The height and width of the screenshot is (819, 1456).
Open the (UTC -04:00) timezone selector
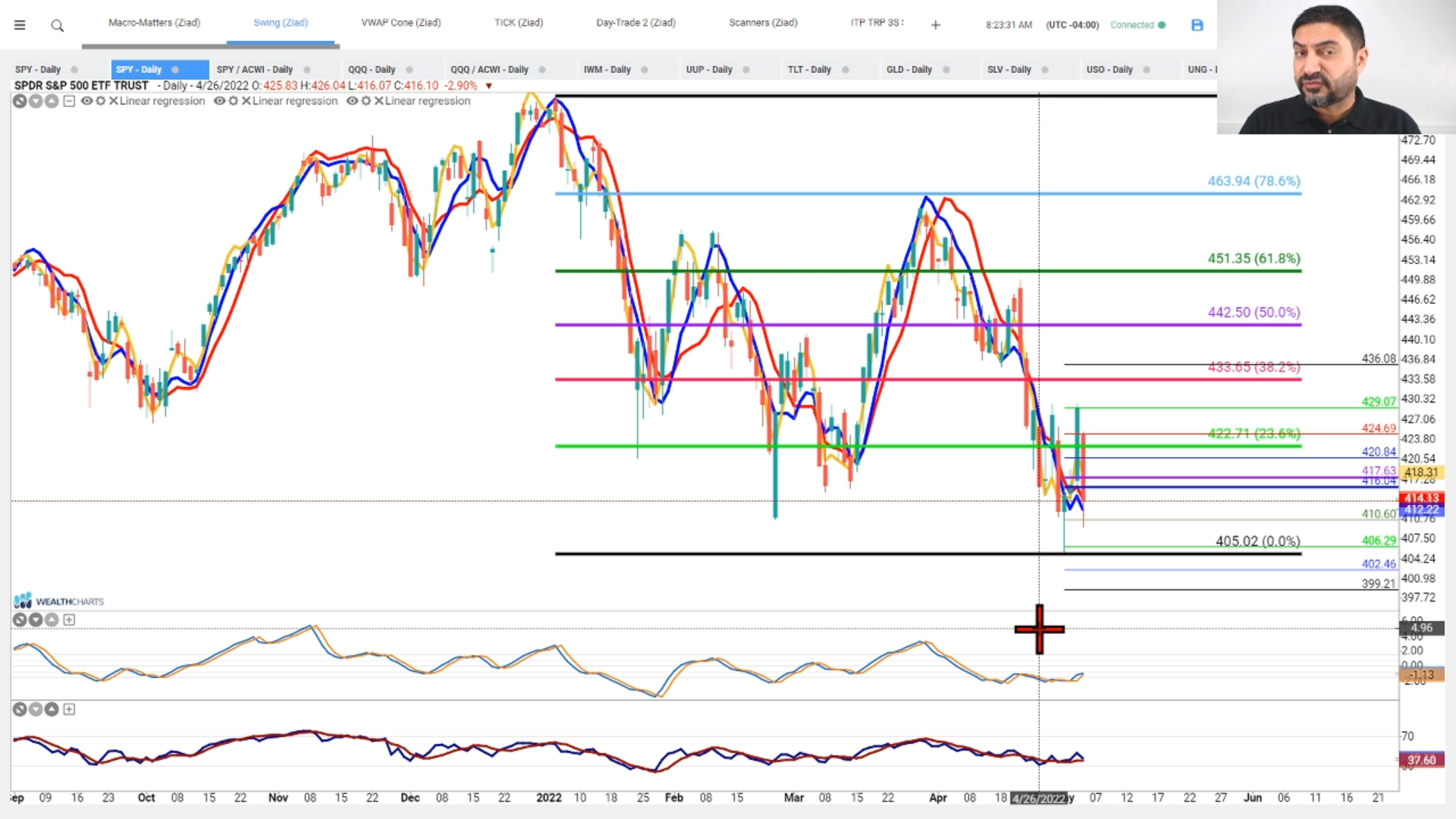coord(1072,25)
